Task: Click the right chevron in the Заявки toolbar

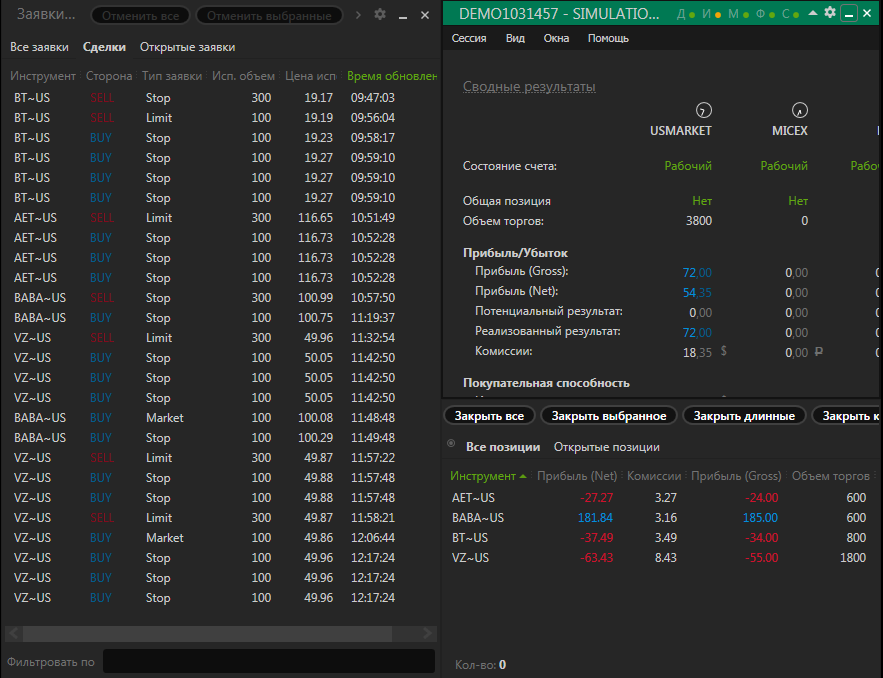Action: 358,15
